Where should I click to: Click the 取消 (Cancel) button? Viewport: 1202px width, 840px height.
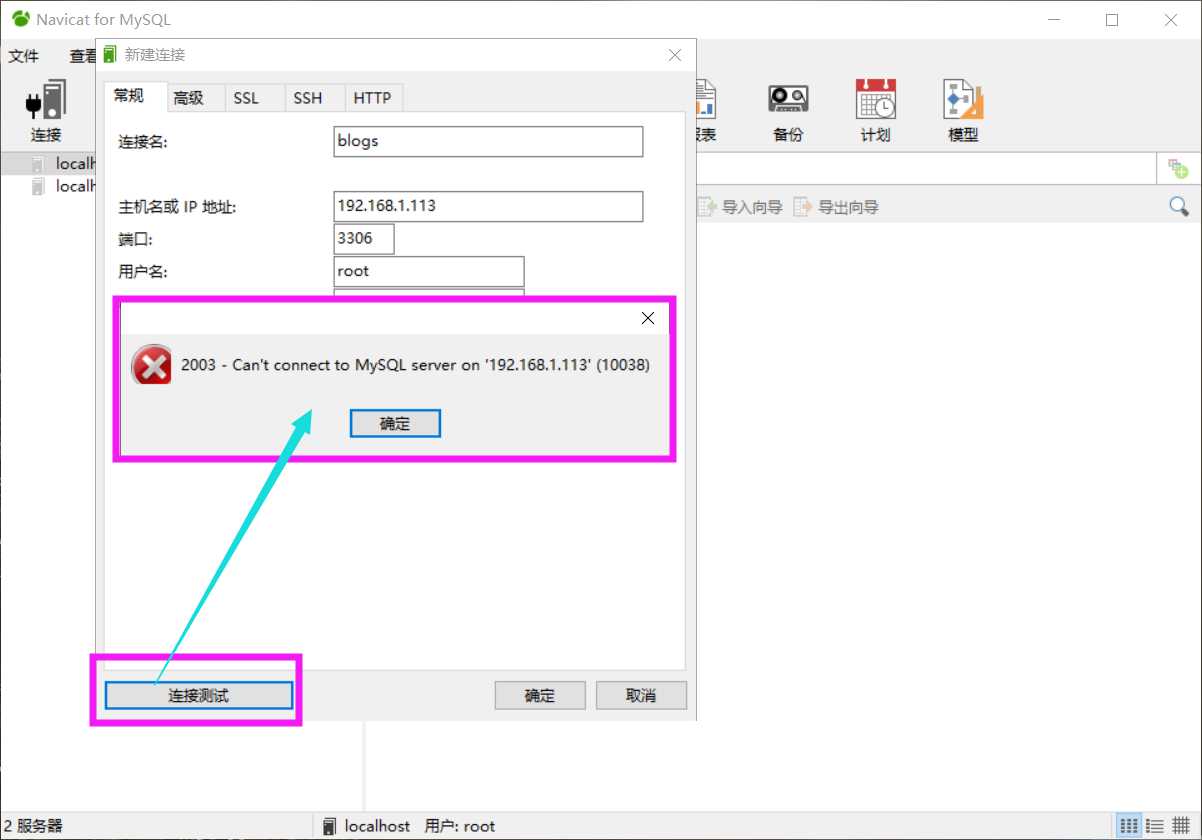(x=641, y=695)
